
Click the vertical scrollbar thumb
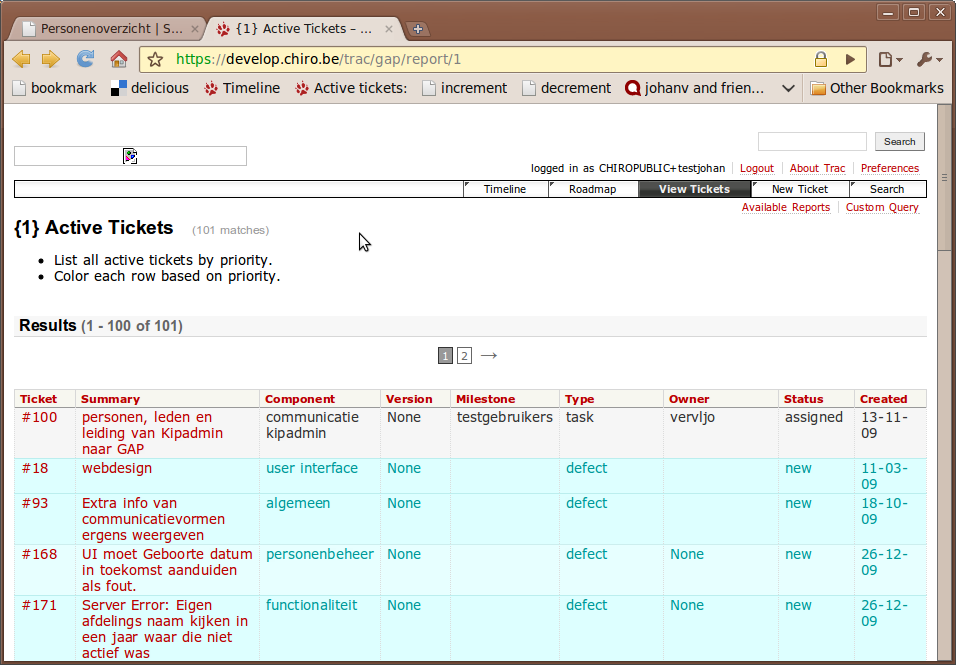(x=944, y=178)
